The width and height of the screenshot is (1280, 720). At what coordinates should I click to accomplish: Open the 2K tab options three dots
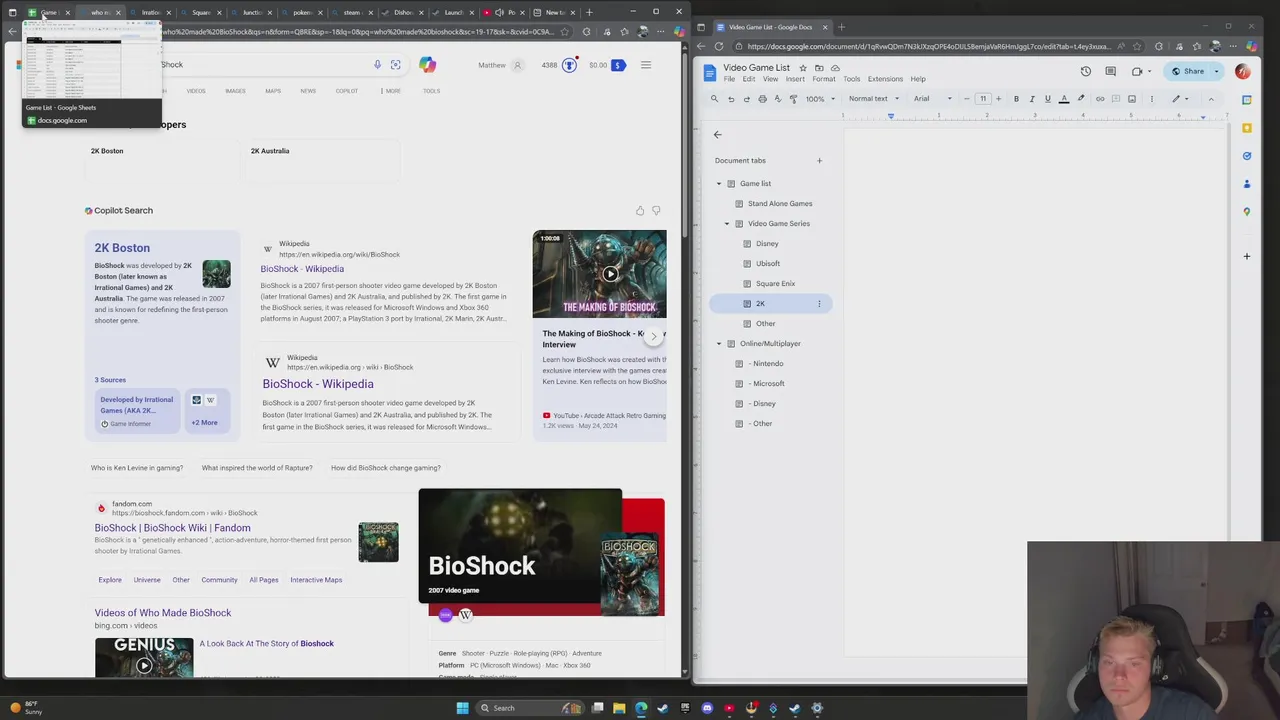(x=819, y=304)
